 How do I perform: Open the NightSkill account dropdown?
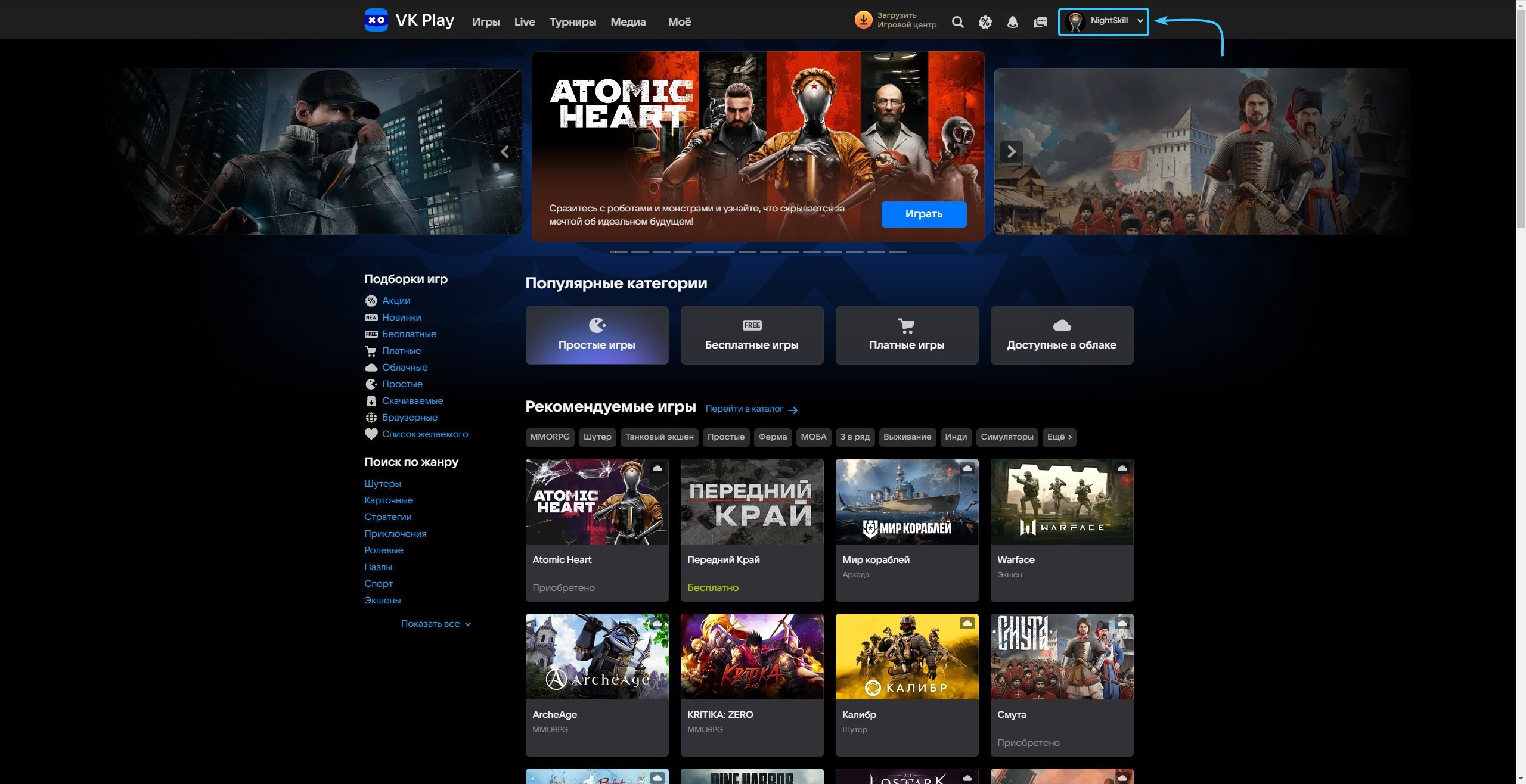click(x=1103, y=21)
